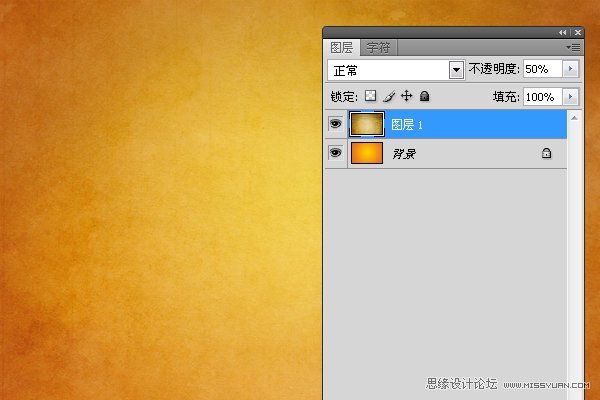Viewport: 600px width, 400px height.
Task: Hide 图层 1 using its eye icon
Action: point(335,125)
